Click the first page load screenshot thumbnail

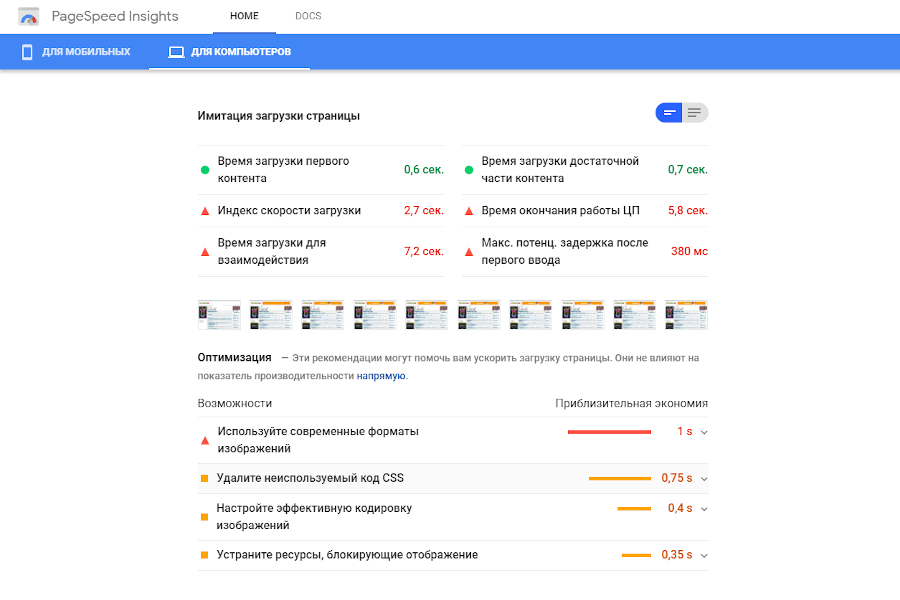click(x=220, y=315)
